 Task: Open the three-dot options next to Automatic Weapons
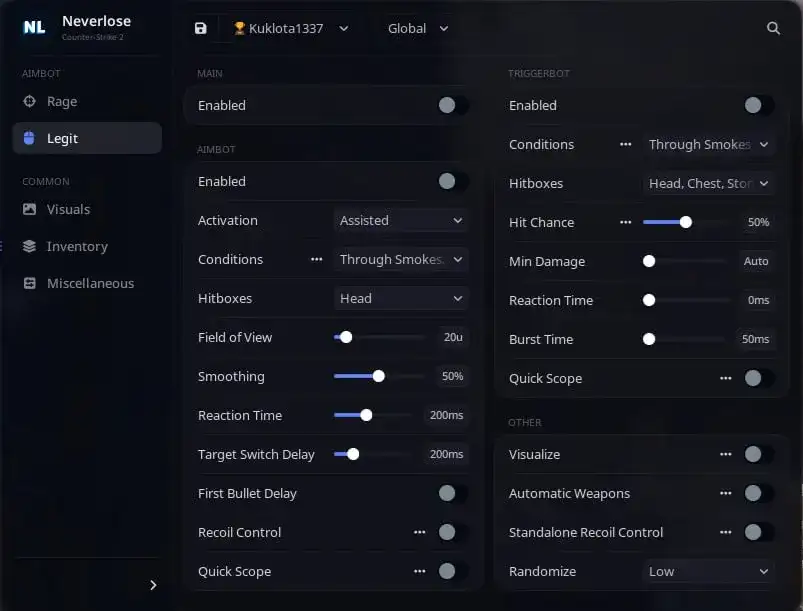click(725, 493)
